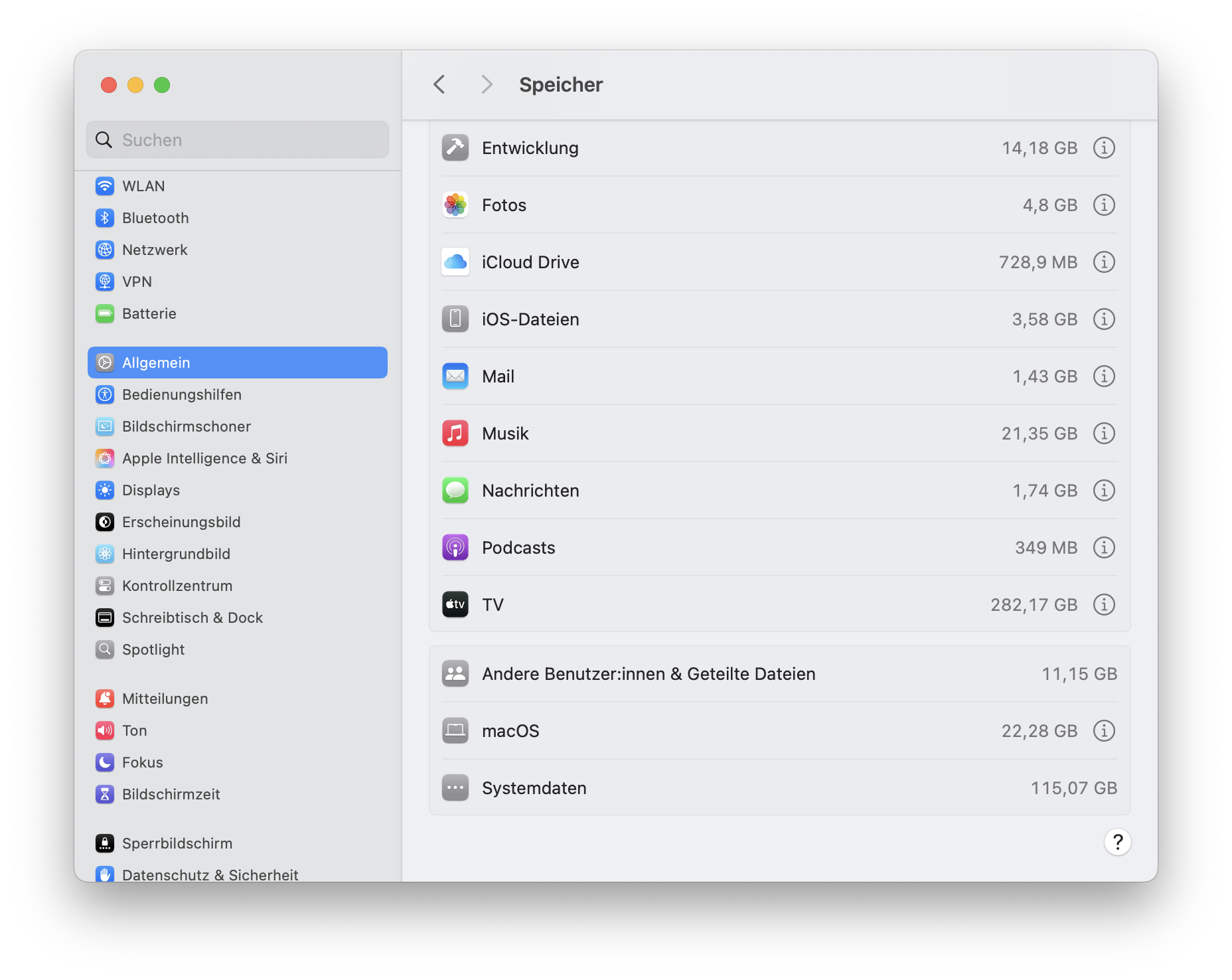Select Fokus in the sidebar
The width and height of the screenshot is (1232, 980).
pyautogui.click(x=238, y=762)
